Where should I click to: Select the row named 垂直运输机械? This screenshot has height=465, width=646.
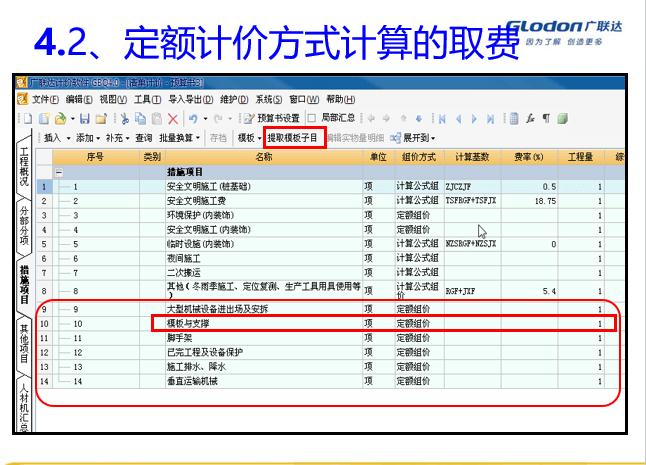coord(328,381)
